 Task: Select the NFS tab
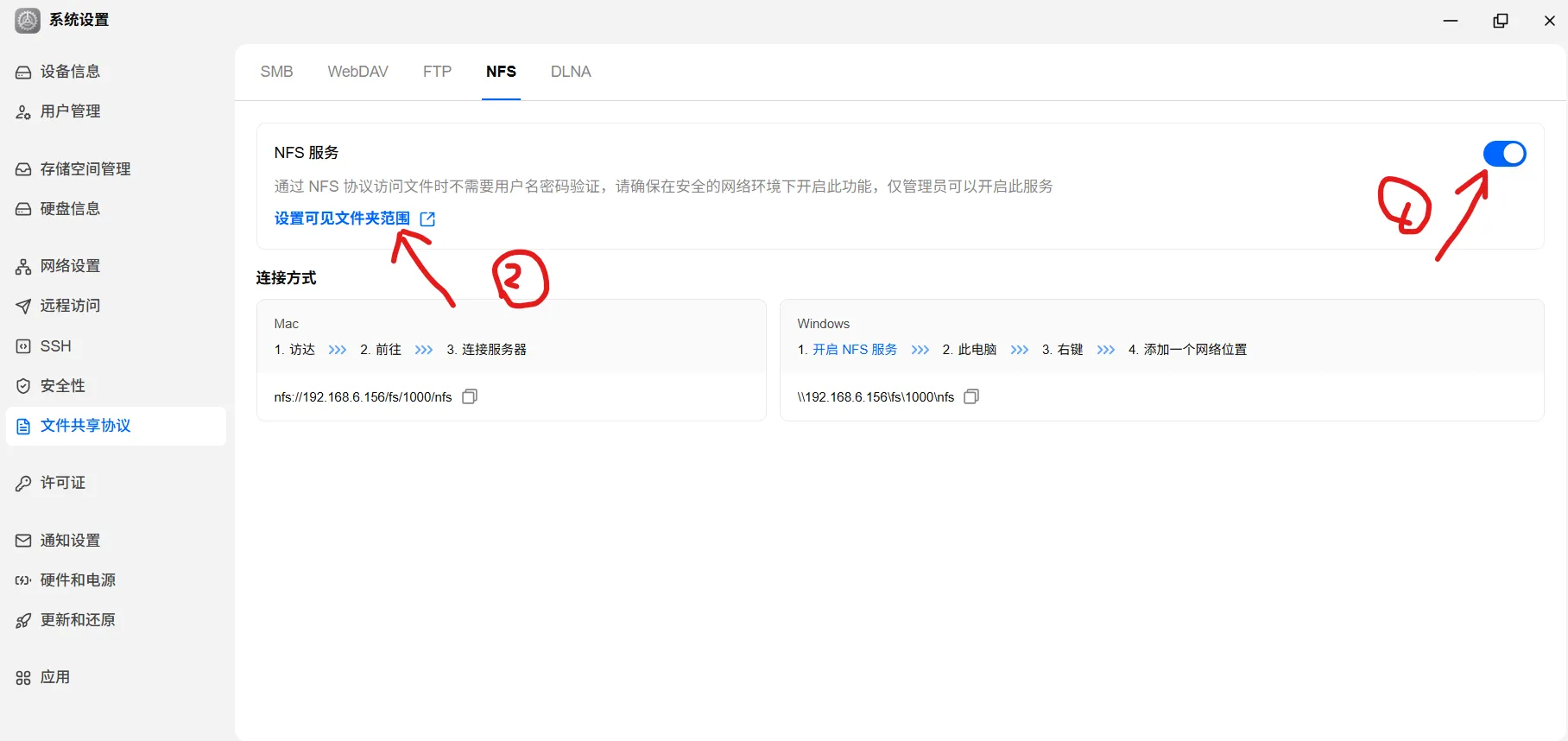tap(501, 72)
